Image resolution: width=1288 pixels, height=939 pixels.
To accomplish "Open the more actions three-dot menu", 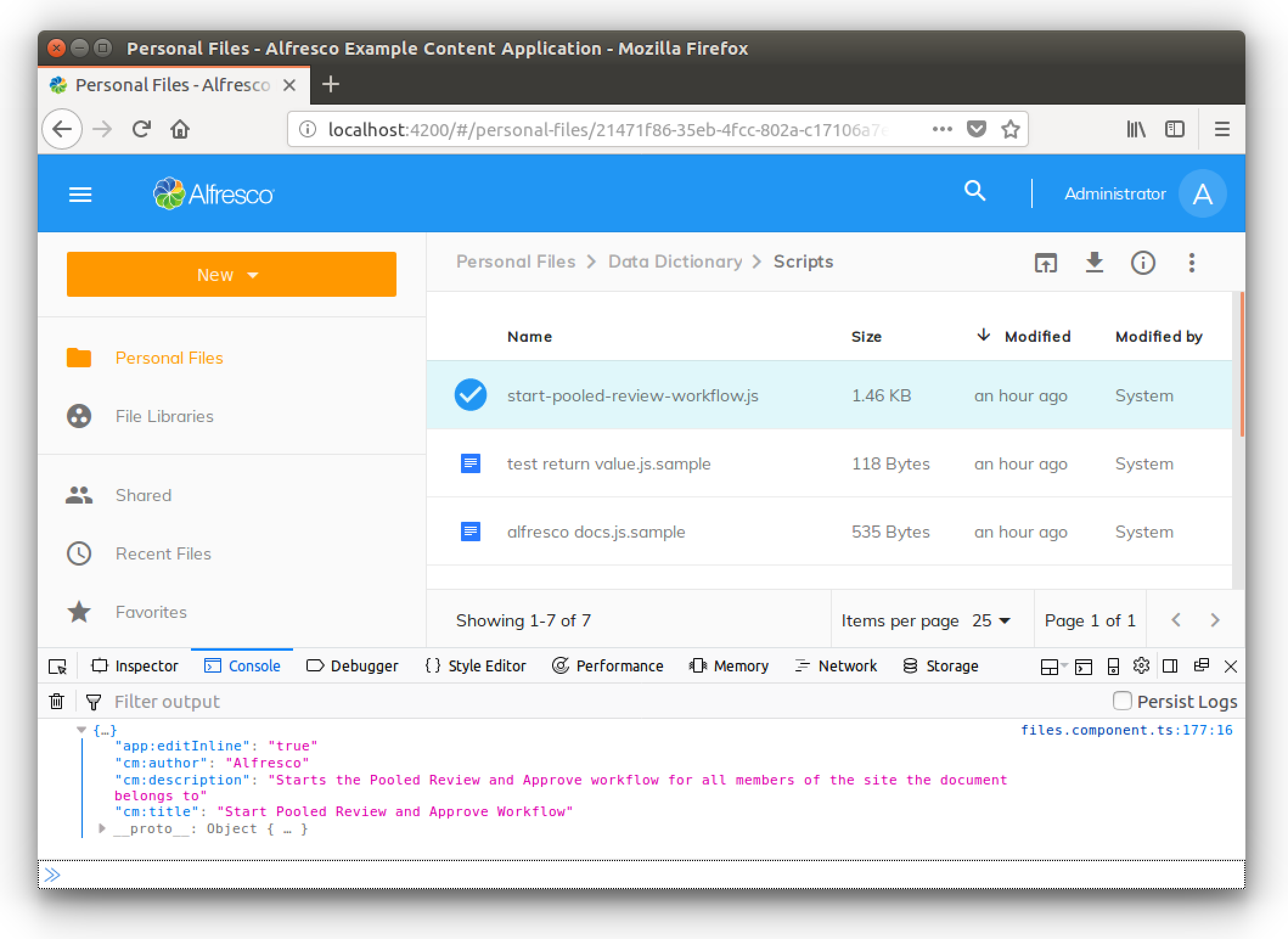I will pos(1192,263).
